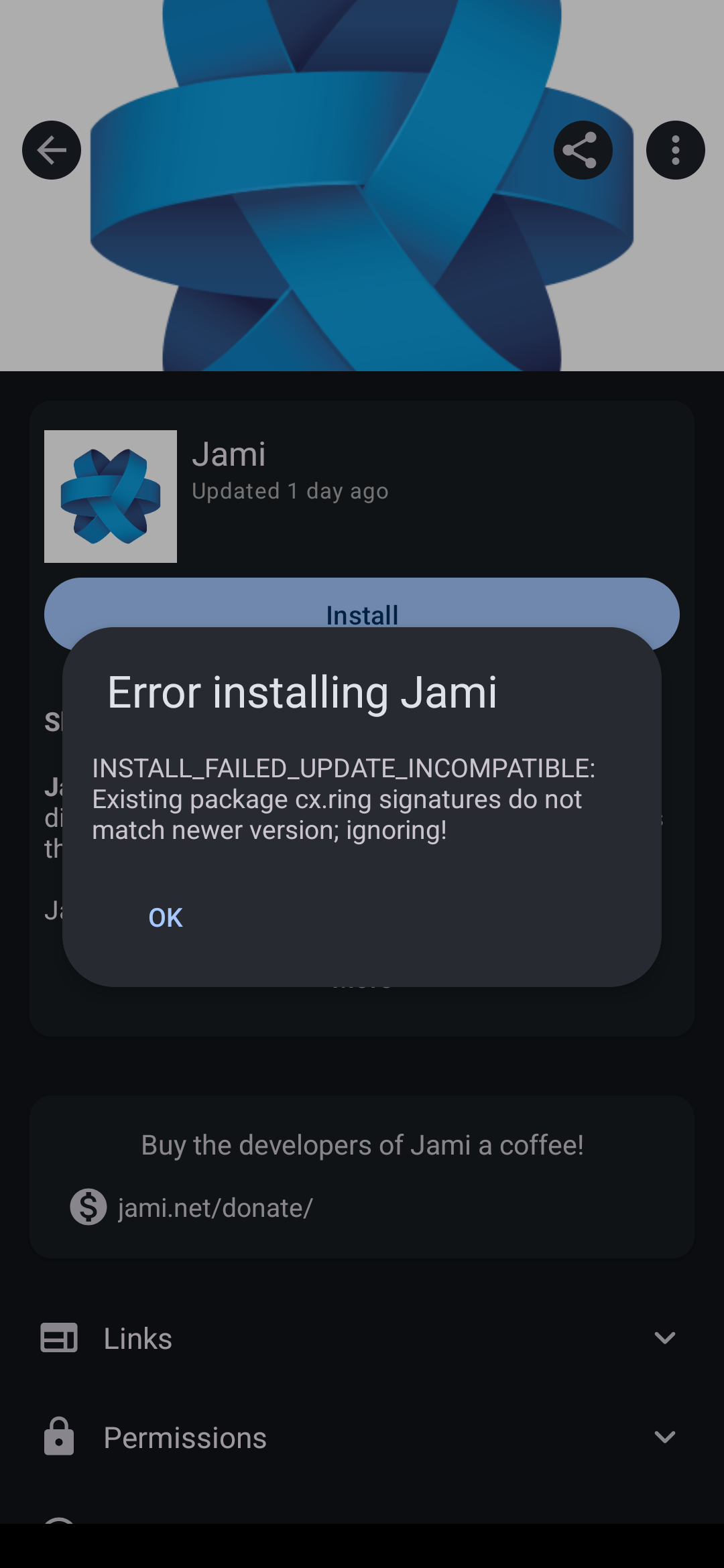724x1568 pixels.
Task: Tap the dollar sign donate icon
Action: click(x=88, y=1207)
